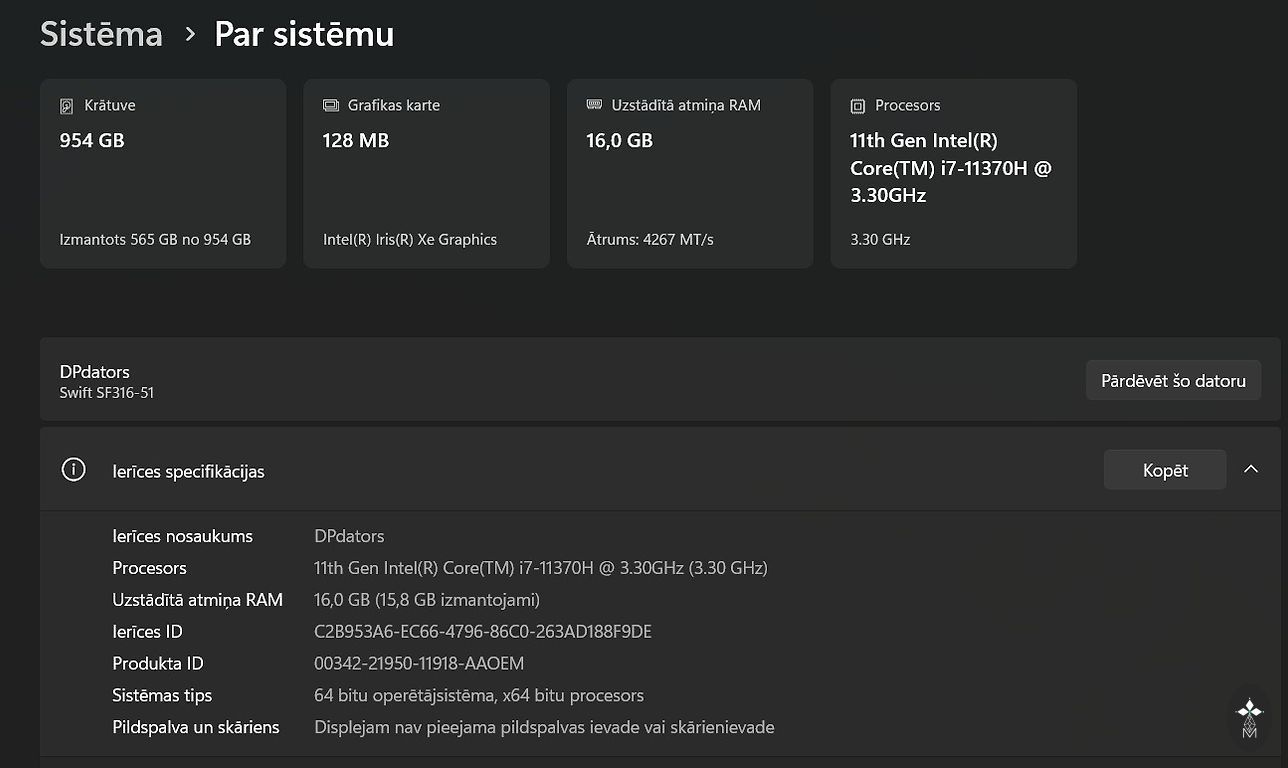Open the Procesors info card
Screen dimensions: 1288x768
coord(953,174)
